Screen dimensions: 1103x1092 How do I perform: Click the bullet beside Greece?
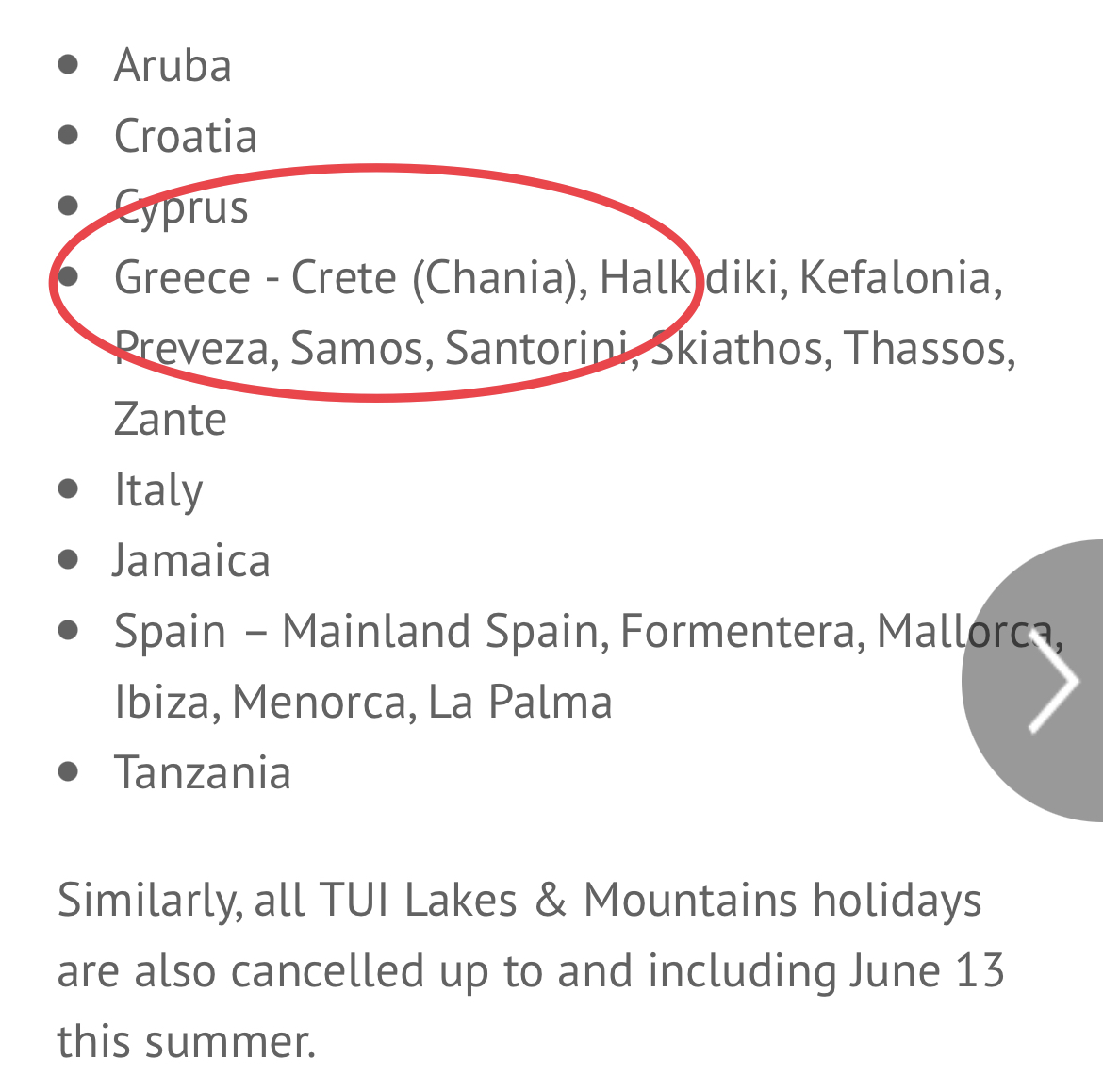(x=68, y=277)
